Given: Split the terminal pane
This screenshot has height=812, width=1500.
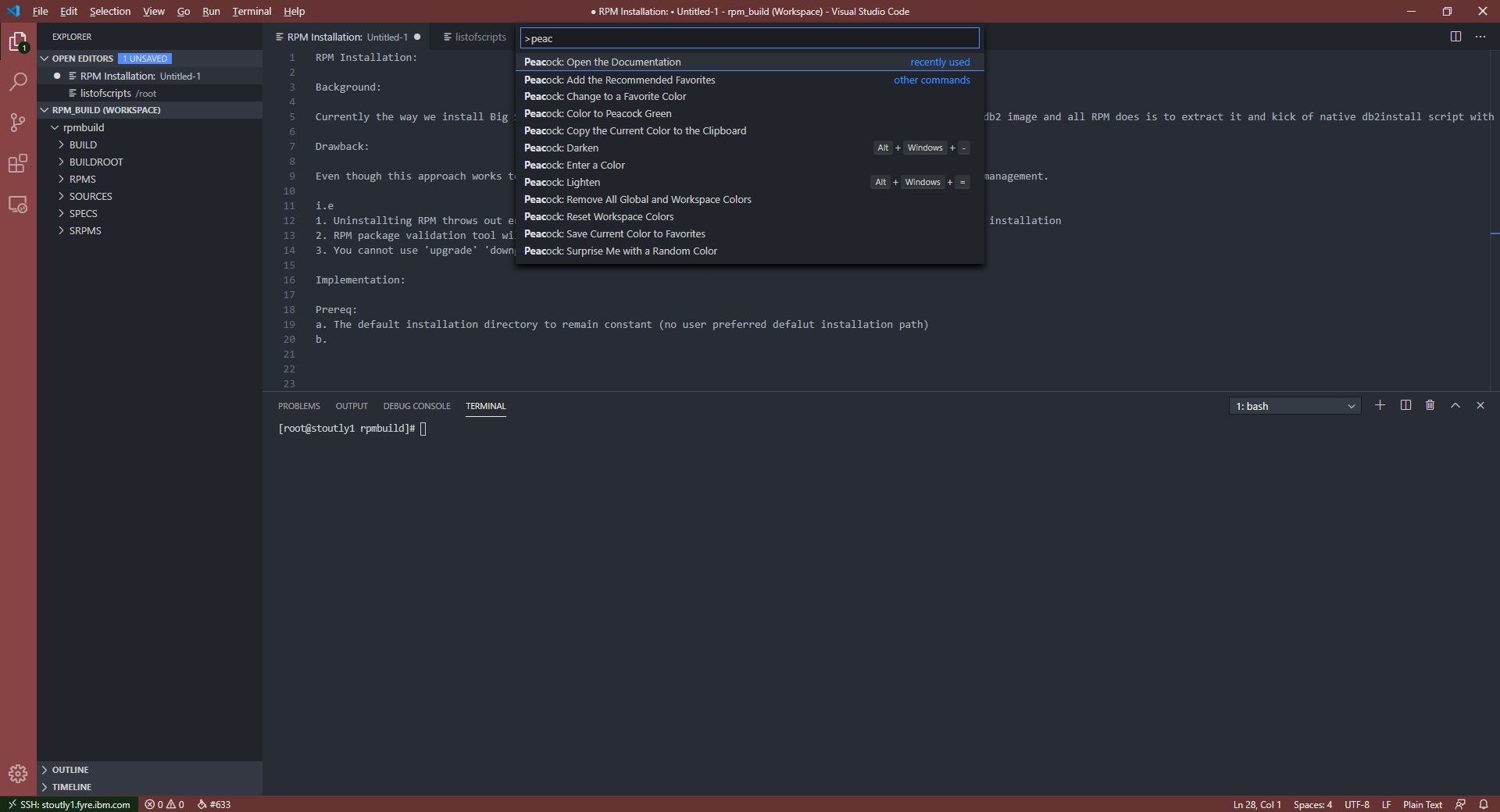Looking at the screenshot, I should [1405, 405].
